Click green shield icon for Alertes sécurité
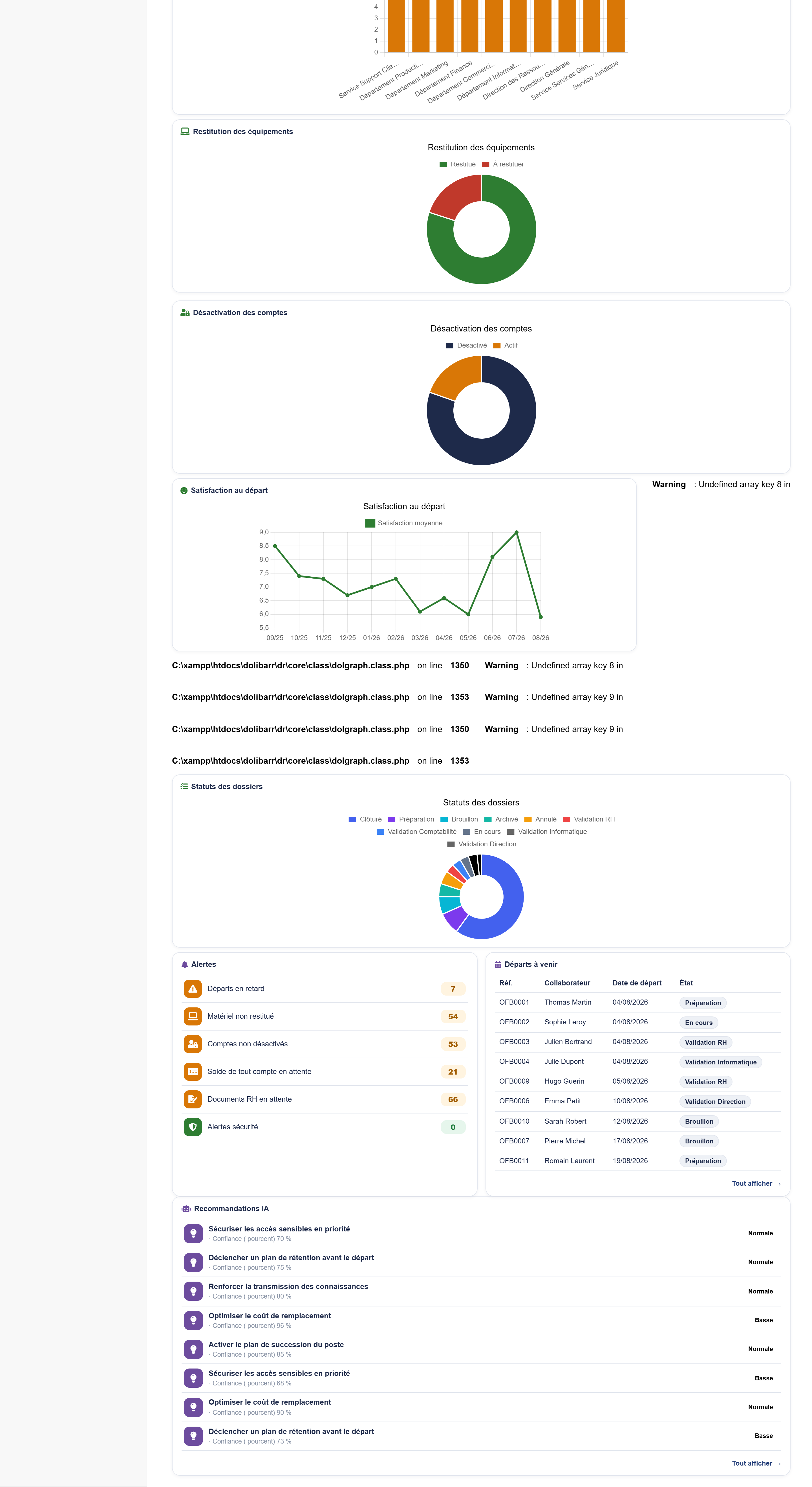Screen dimensions: 812x1487 click(193, 1127)
